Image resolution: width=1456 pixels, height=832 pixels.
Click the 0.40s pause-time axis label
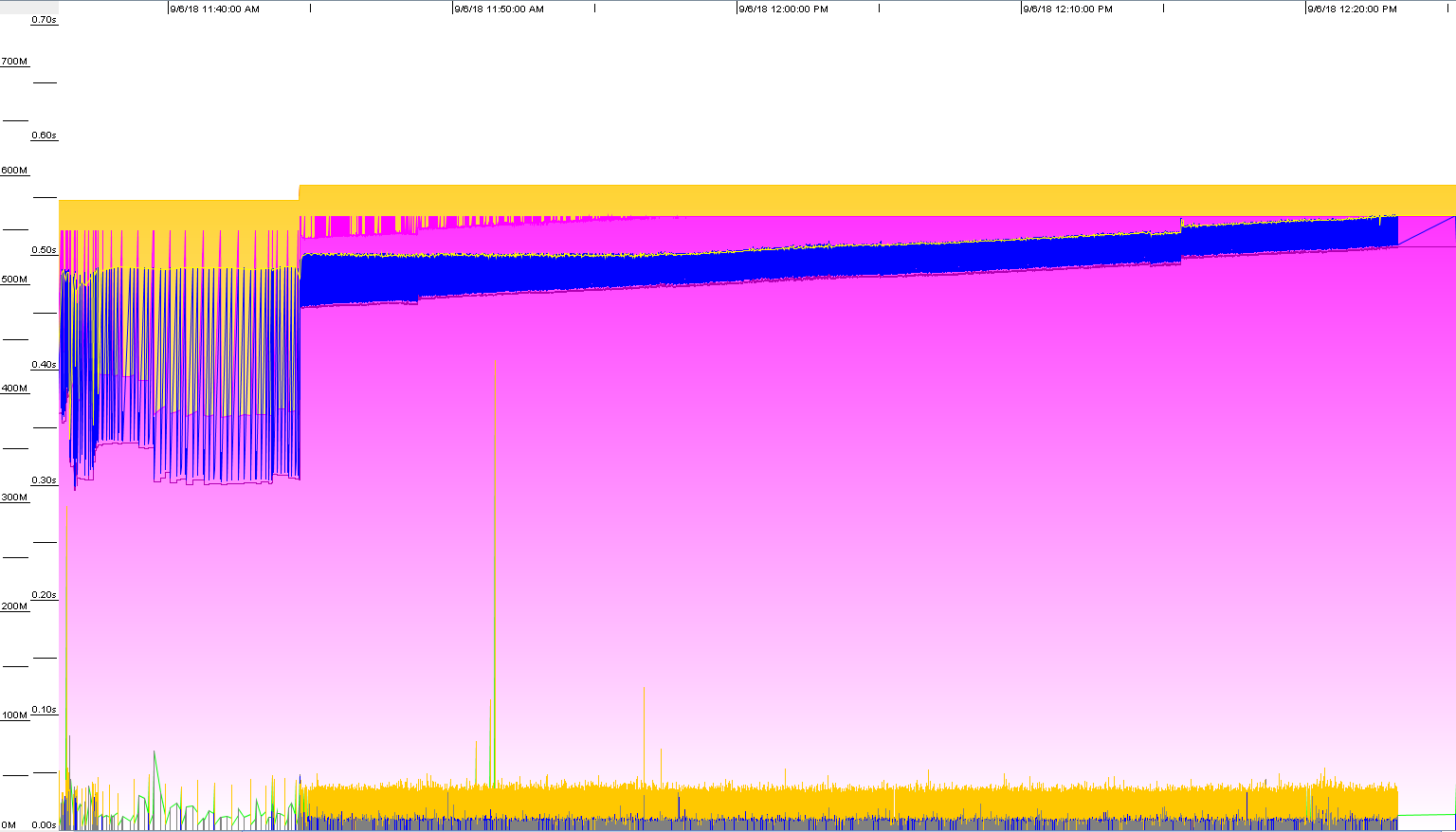pyautogui.click(x=45, y=365)
